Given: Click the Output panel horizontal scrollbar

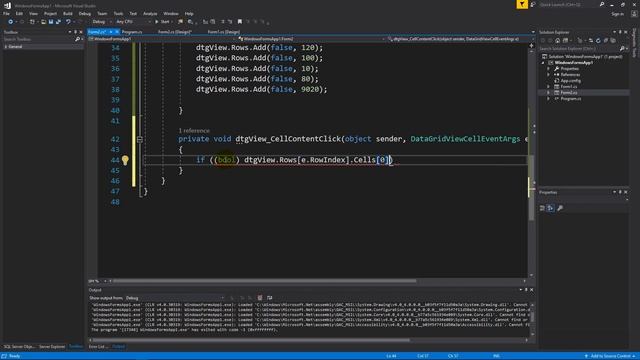Looking at the screenshot, I should pyautogui.click(x=251, y=340).
